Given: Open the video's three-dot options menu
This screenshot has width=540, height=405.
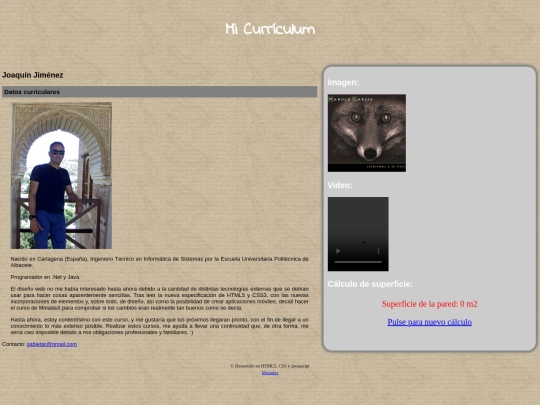Looking at the screenshot, I should pyautogui.click(x=378, y=251).
